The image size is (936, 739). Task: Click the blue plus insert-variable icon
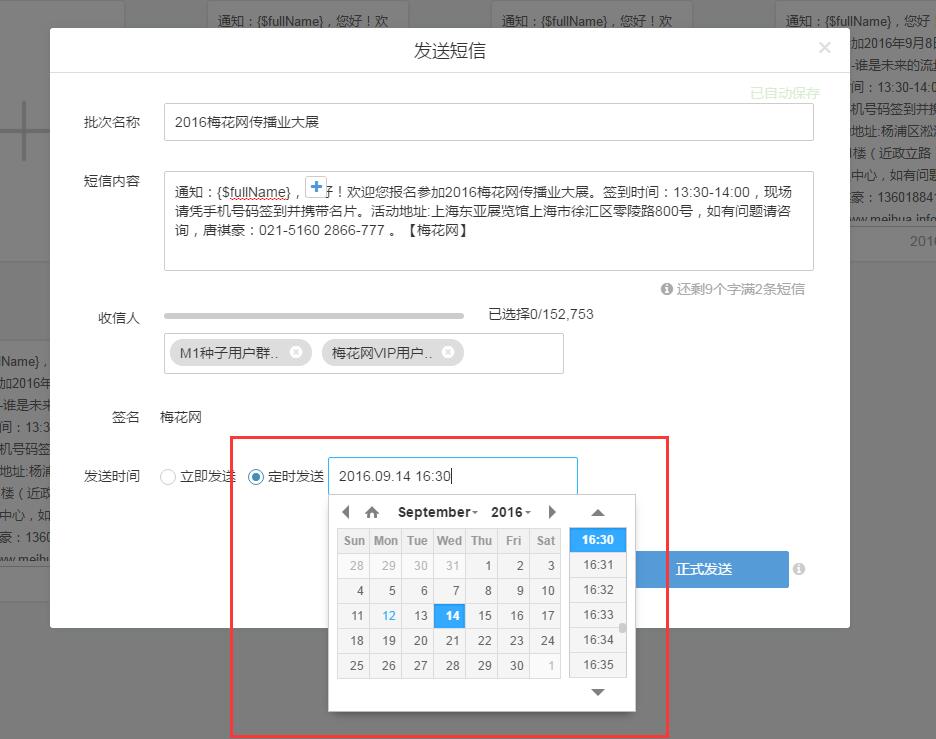[x=316, y=187]
